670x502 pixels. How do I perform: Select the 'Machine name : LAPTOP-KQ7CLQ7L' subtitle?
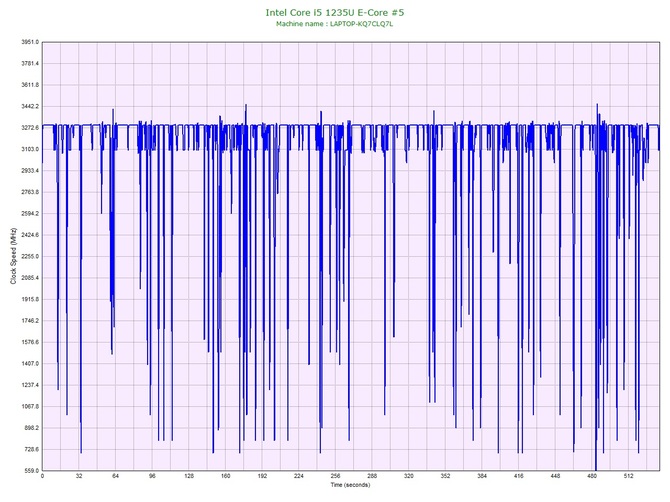click(x=335, y=24)
